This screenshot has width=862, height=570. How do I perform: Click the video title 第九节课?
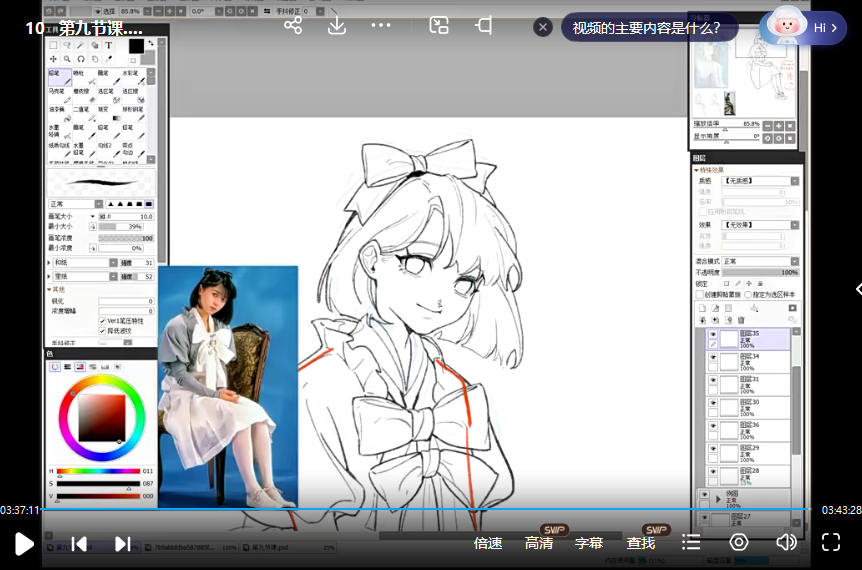click(x=85, y=28)
